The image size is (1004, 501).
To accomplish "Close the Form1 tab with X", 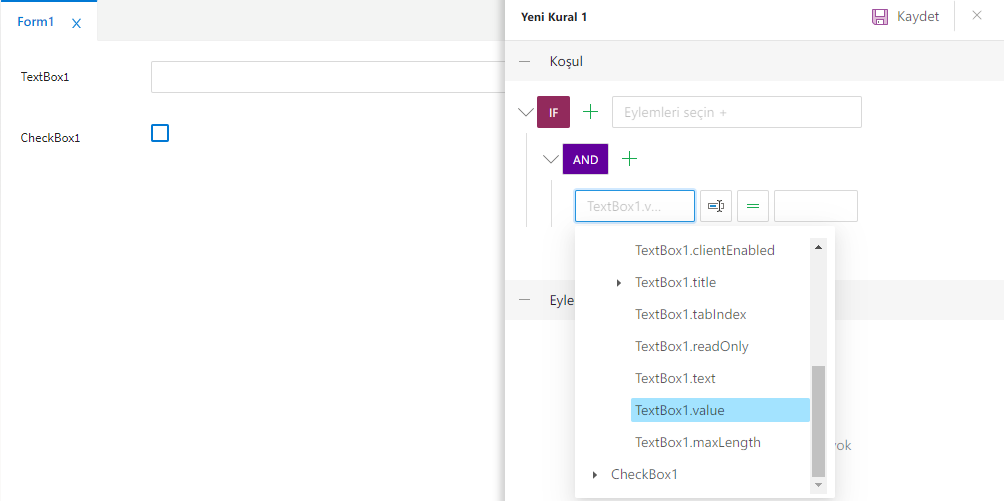I will [76, 23].
